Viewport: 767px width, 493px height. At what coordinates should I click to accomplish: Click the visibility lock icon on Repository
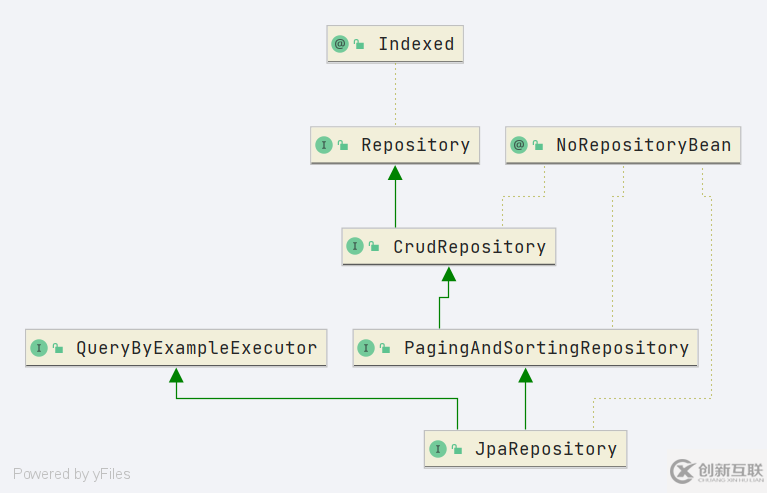pyautogui.click(x=343, y=146)
